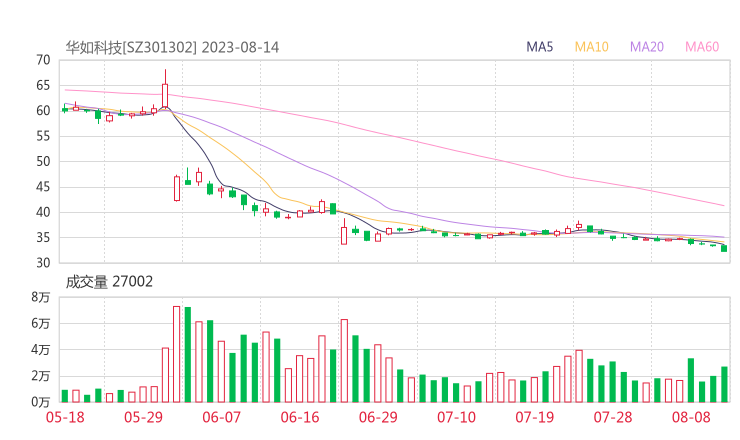Click the chart title 华如科技[SZ301302] 2023-08-14

(x=172, y=47)
